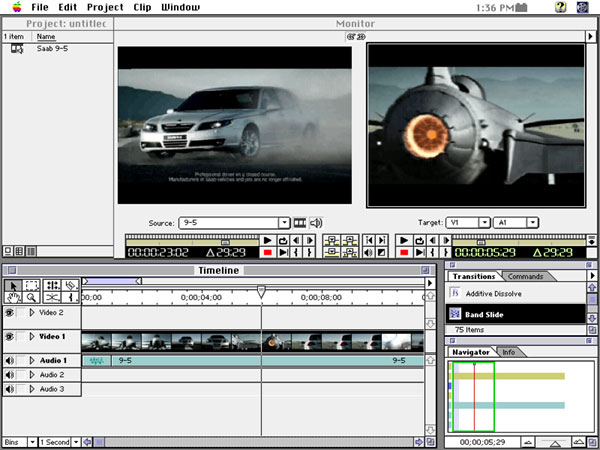Hide the Video 2 track eye

click(10, 313)
